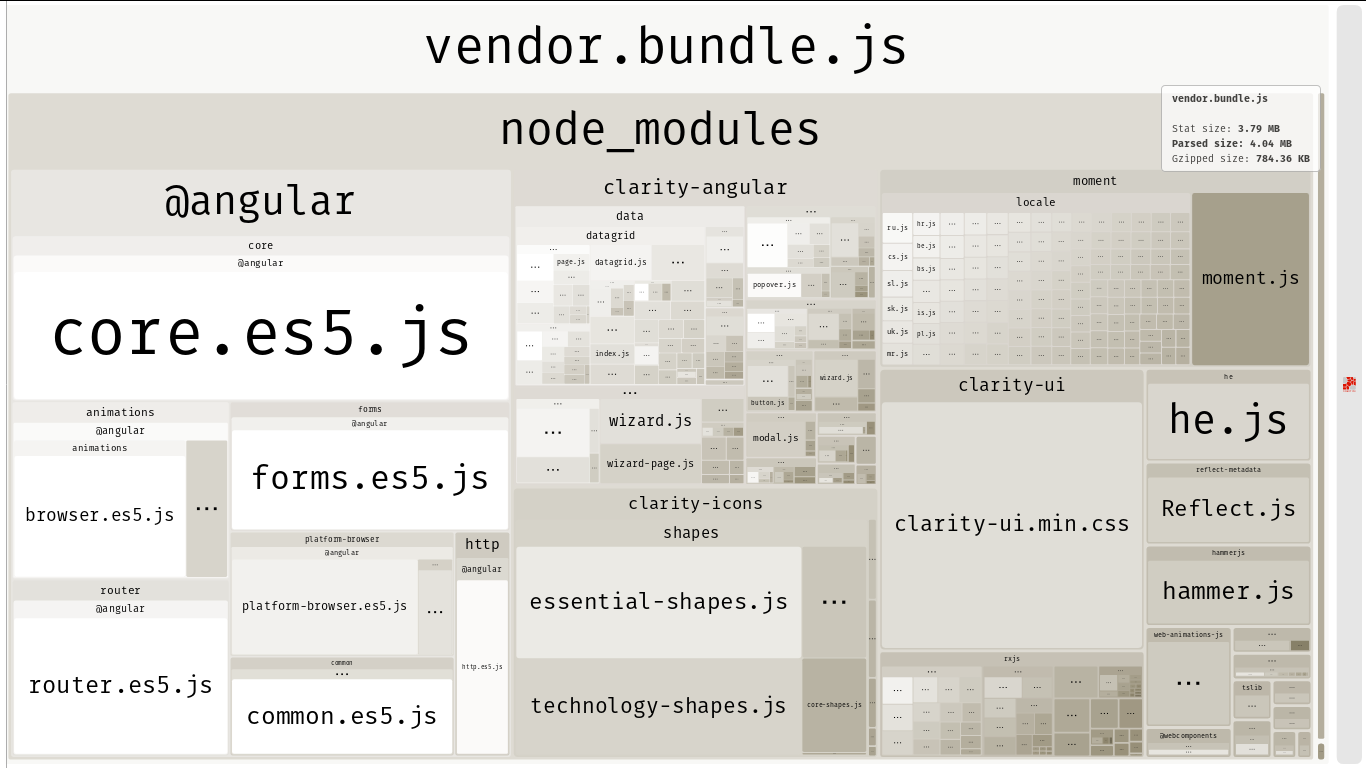
Task: Select the button.js module
Action: (767, 403)
